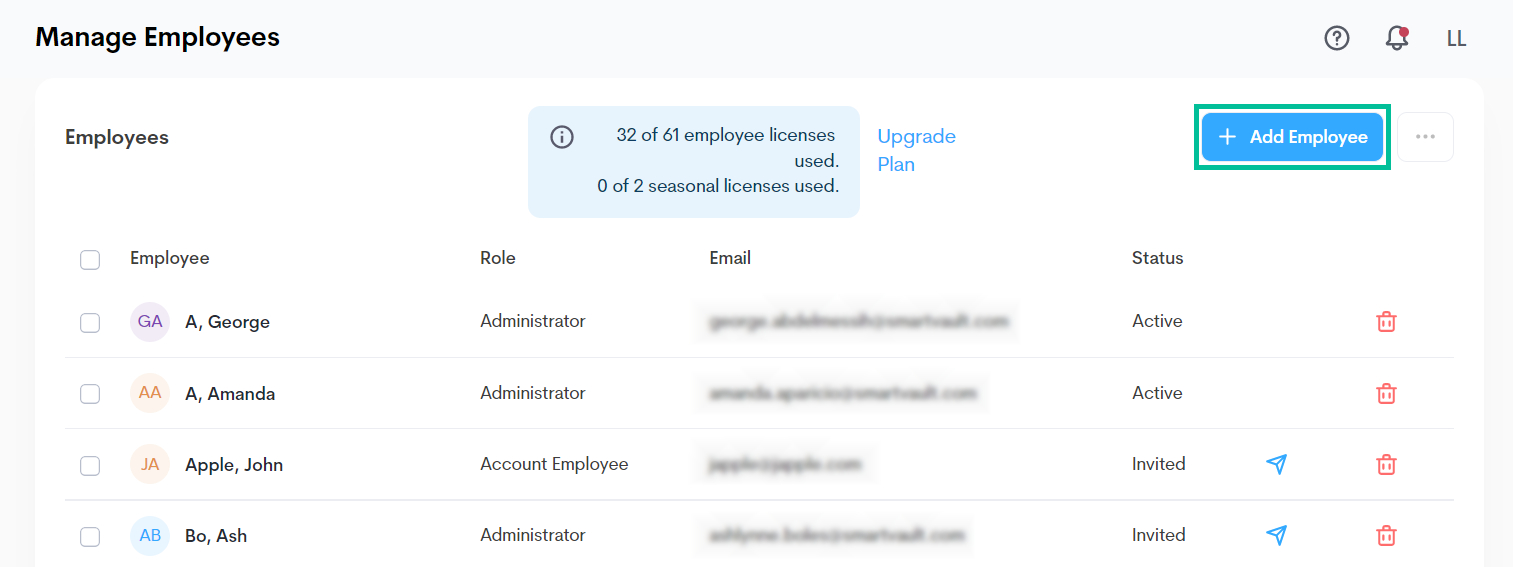
Task: Check the box for Apple, John
Action: (x=90, y=465)
